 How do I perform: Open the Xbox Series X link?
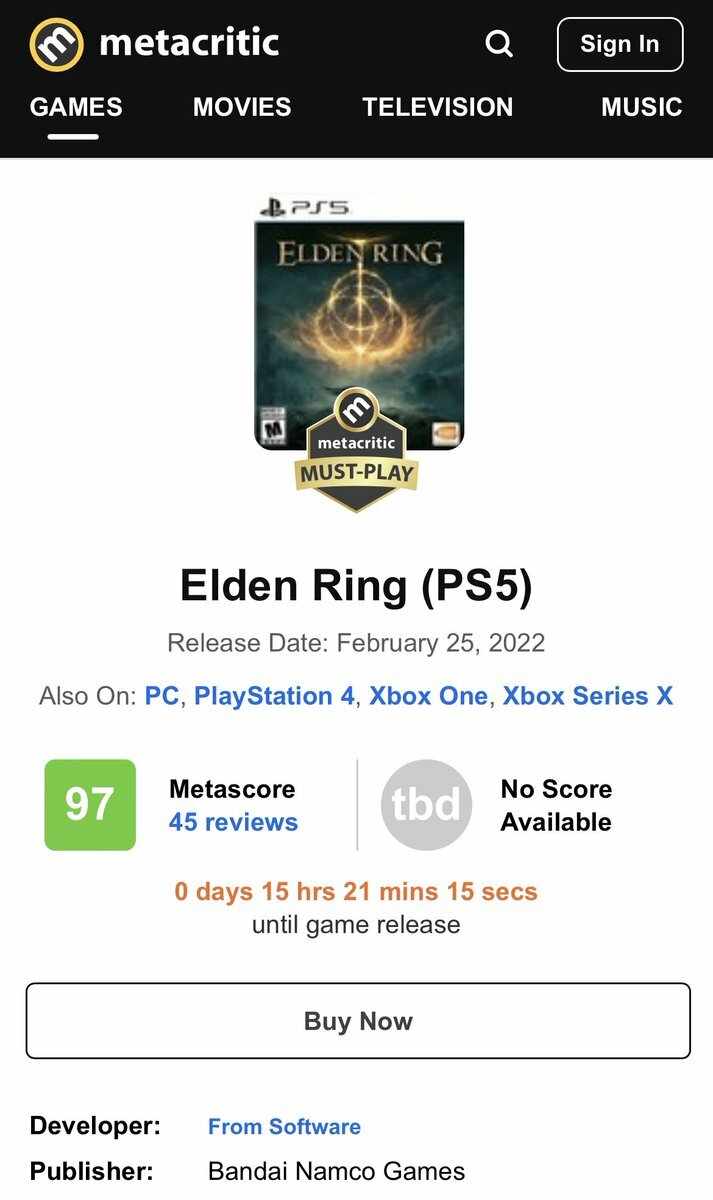click(x=587, y=696)
